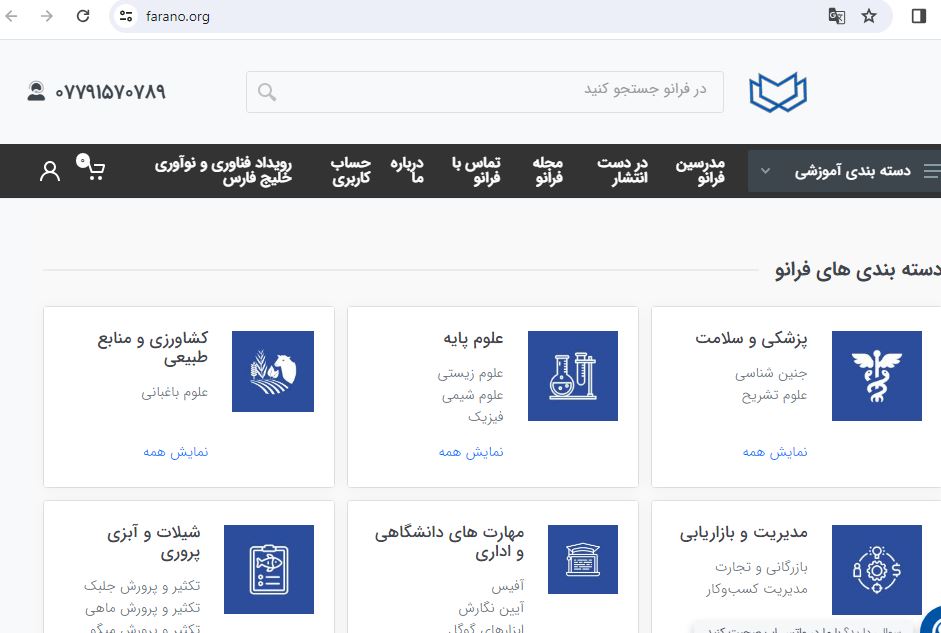941x633 pixels.
Task: Click the user account profile icon
Action: pyautogui.click(x=50, y=171)
